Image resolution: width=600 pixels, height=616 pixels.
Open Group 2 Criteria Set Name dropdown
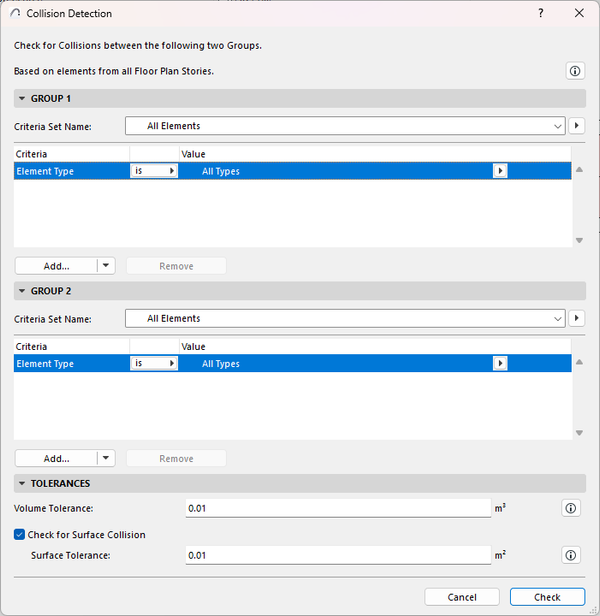tap(345, 318)
